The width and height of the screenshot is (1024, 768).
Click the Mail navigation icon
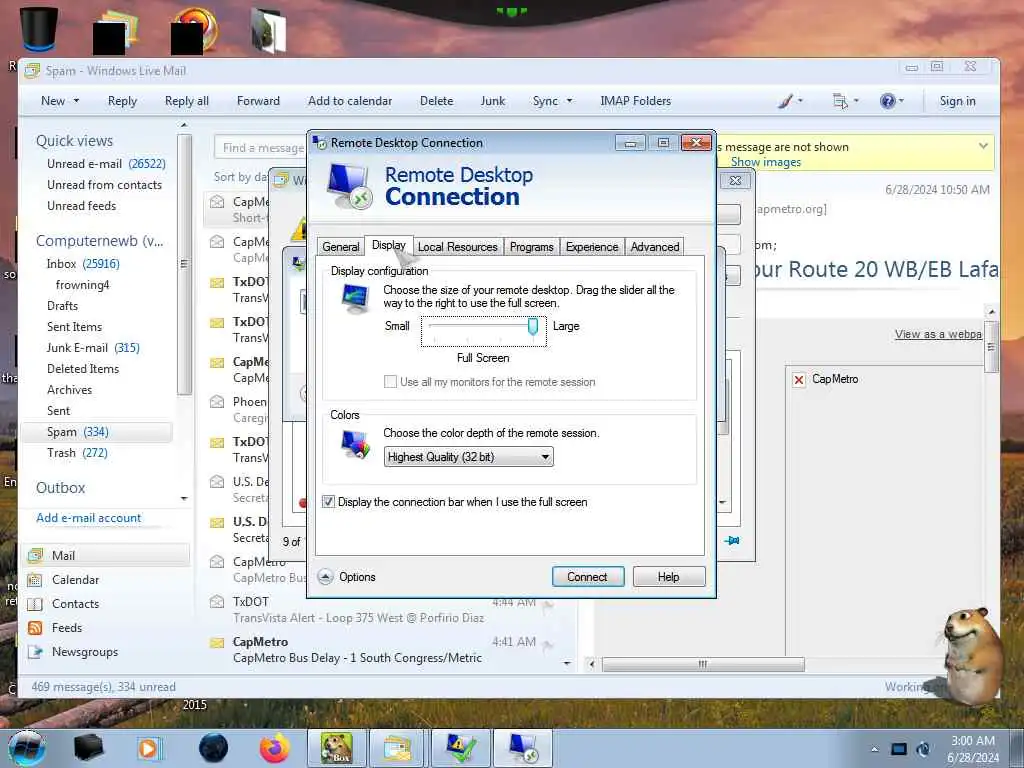pos(35,556)
